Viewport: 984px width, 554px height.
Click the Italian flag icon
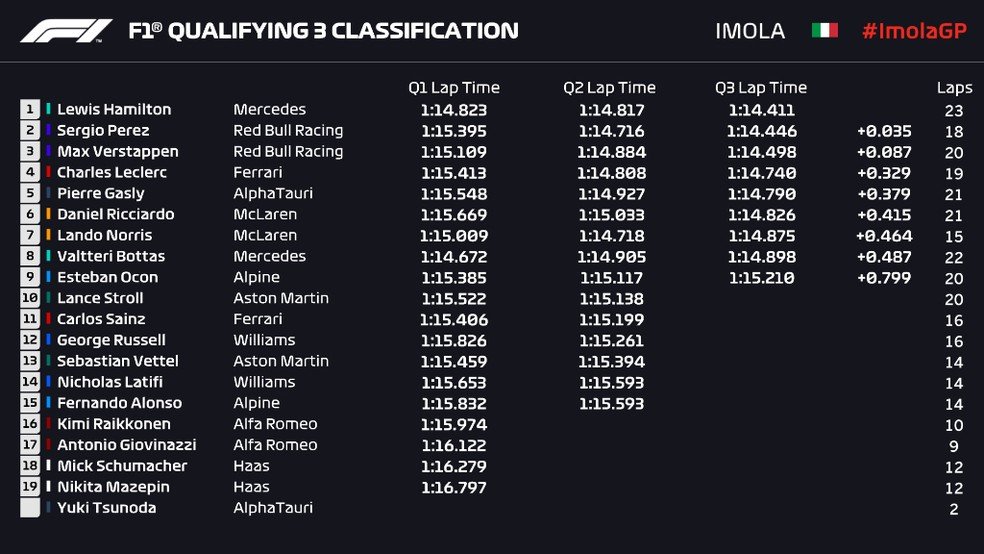[825, 30]
